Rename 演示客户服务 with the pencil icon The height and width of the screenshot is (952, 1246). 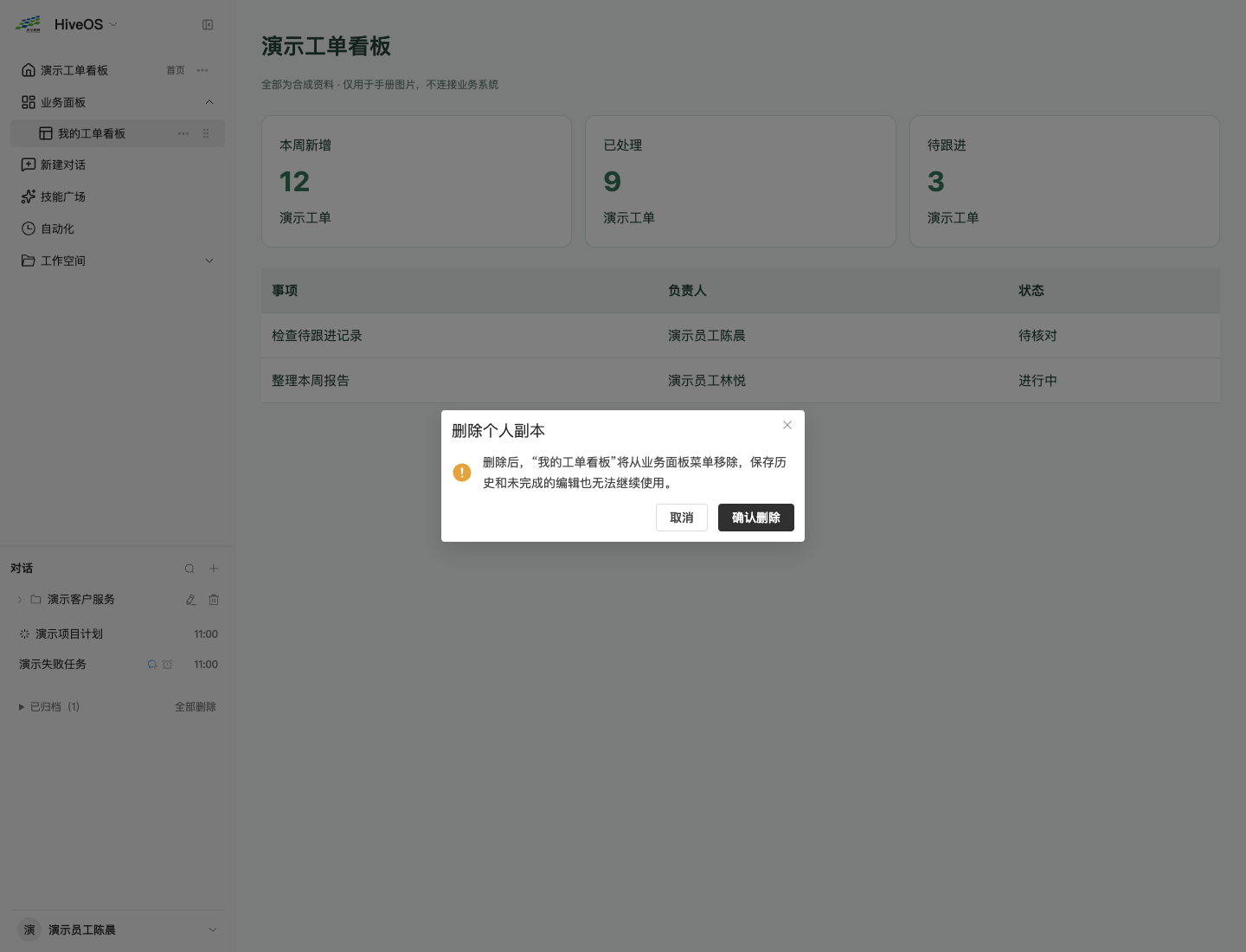coord(191,600)
